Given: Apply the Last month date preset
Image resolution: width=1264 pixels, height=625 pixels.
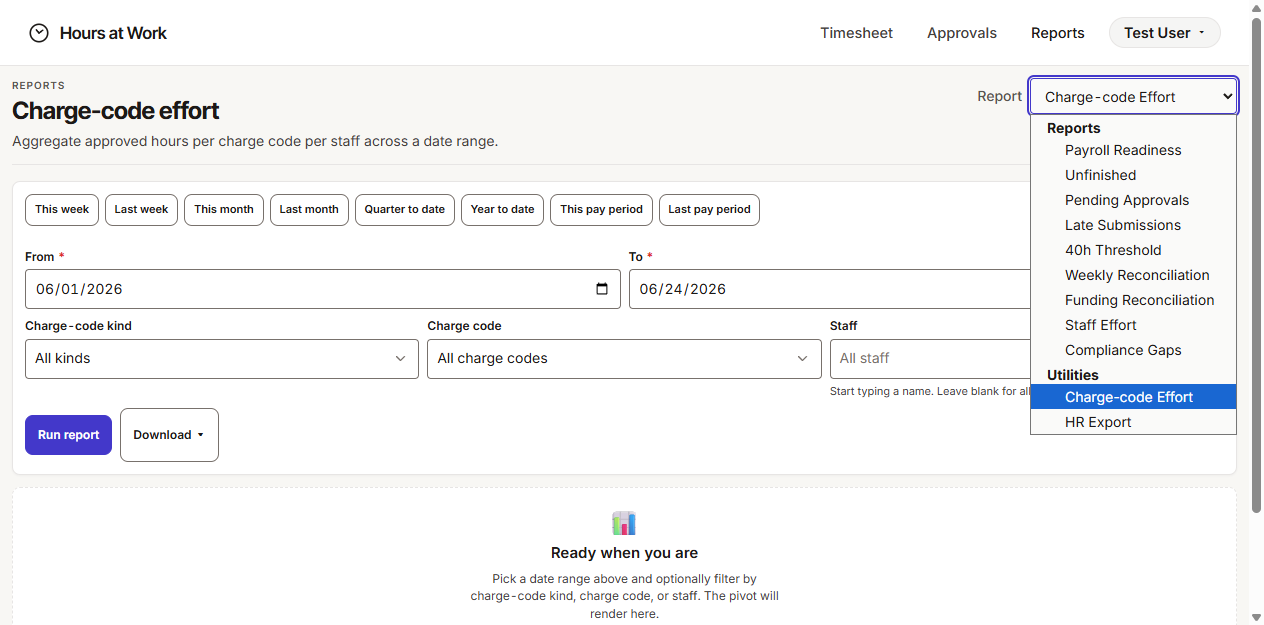Looking at the screenshot, I should click(x=309, y=210).
